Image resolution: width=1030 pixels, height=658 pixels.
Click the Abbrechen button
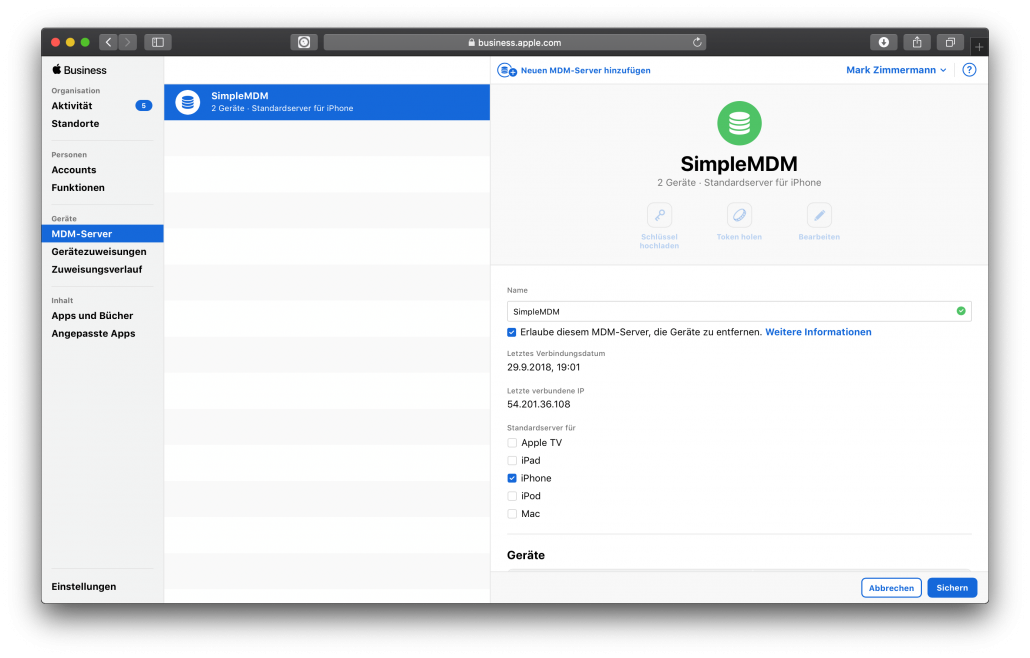pyautogui.click(x=891, y=588)
